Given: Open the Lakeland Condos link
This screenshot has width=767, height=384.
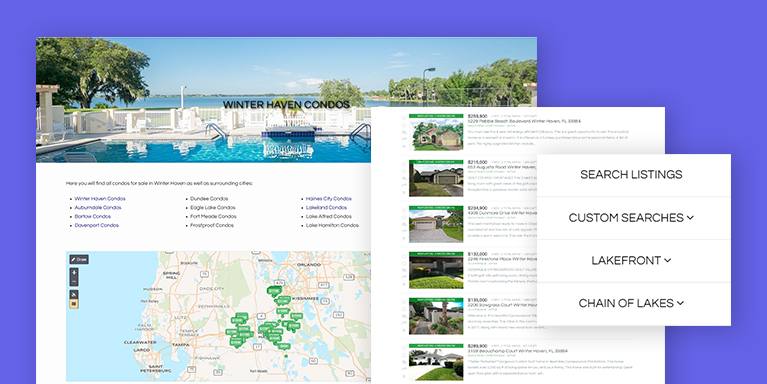Looking at the screenshot, I should tap(326, 207).
